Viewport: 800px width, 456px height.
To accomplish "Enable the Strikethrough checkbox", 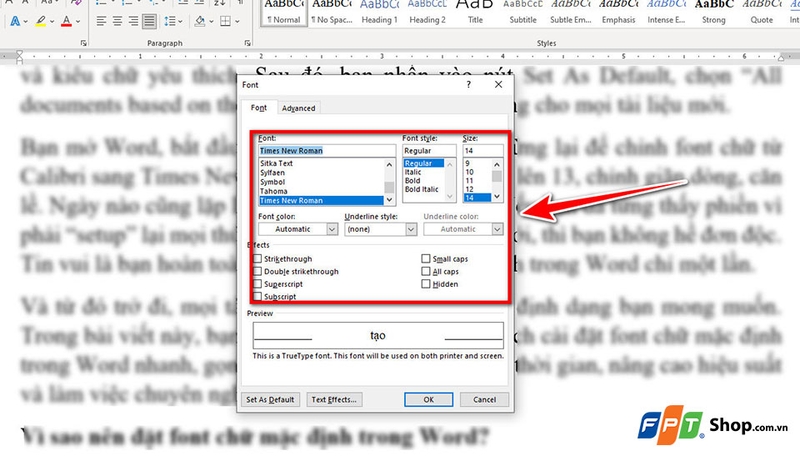I will [258, 259].
